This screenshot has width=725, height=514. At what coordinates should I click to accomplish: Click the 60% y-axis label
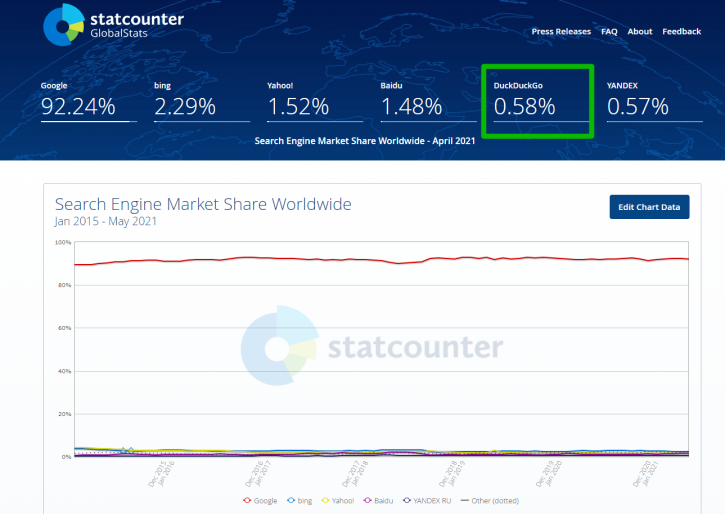[x=64, y=328]
